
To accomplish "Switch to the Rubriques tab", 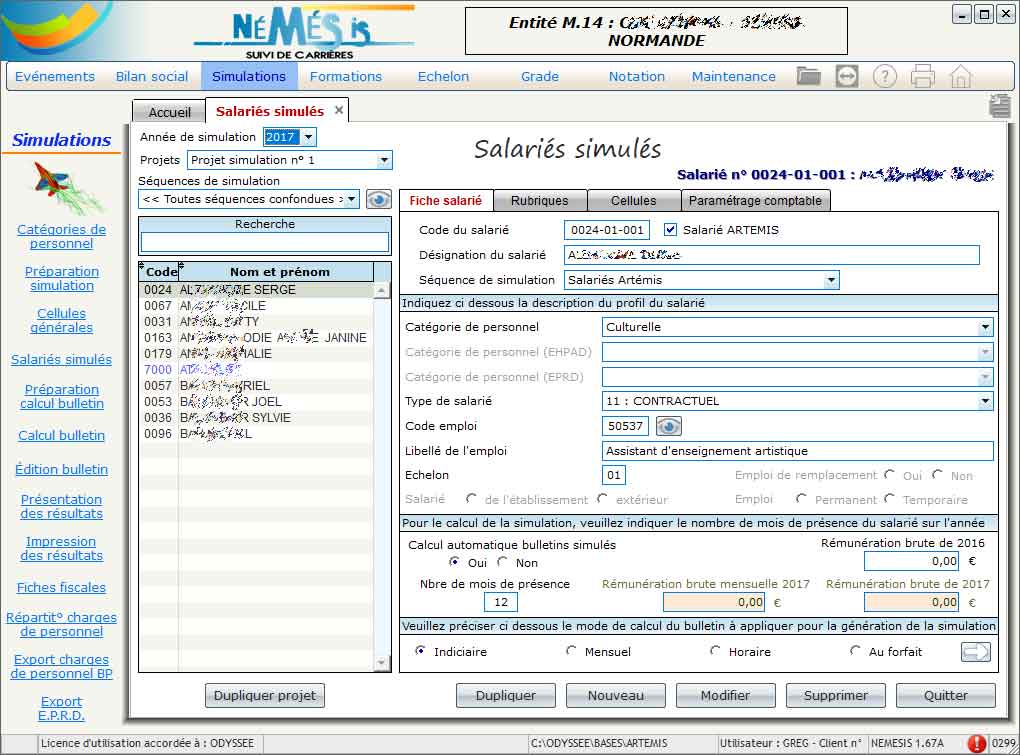I will pos(539,201).
